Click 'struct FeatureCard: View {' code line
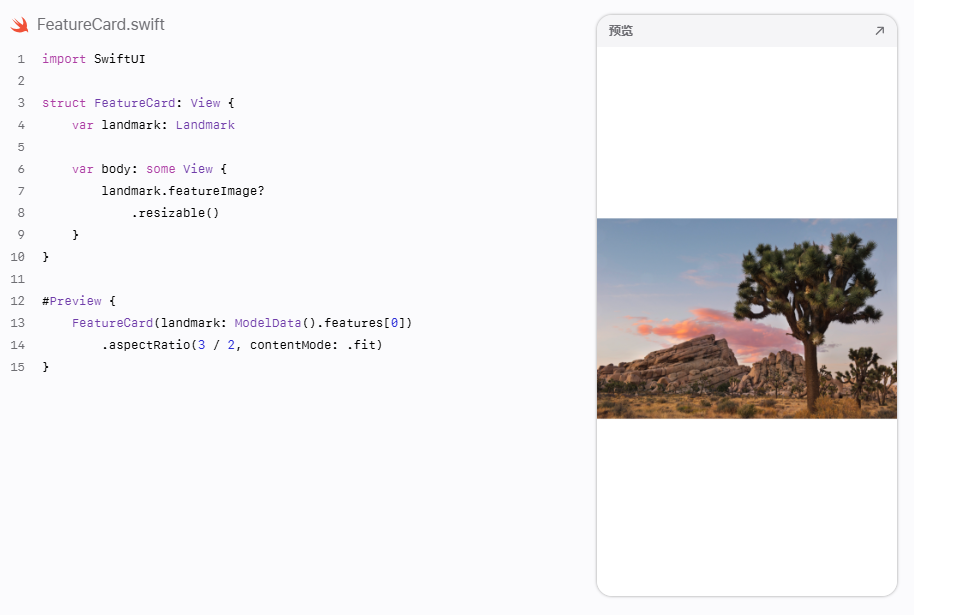This screenshot has height=615, width=965. pyautogui.click(x=138, y=103)
